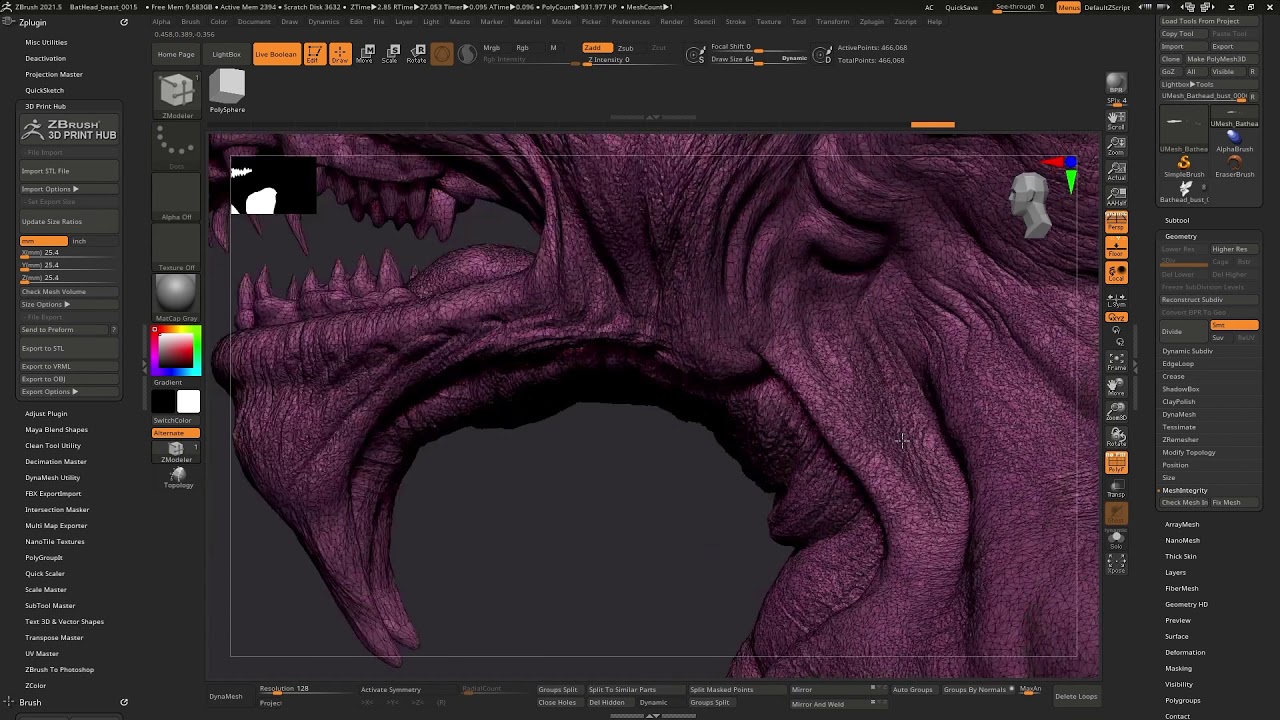Click the Frame icon
Image resolution: width=1280 pixels, height=720 pixels.
pos(1116,361)
